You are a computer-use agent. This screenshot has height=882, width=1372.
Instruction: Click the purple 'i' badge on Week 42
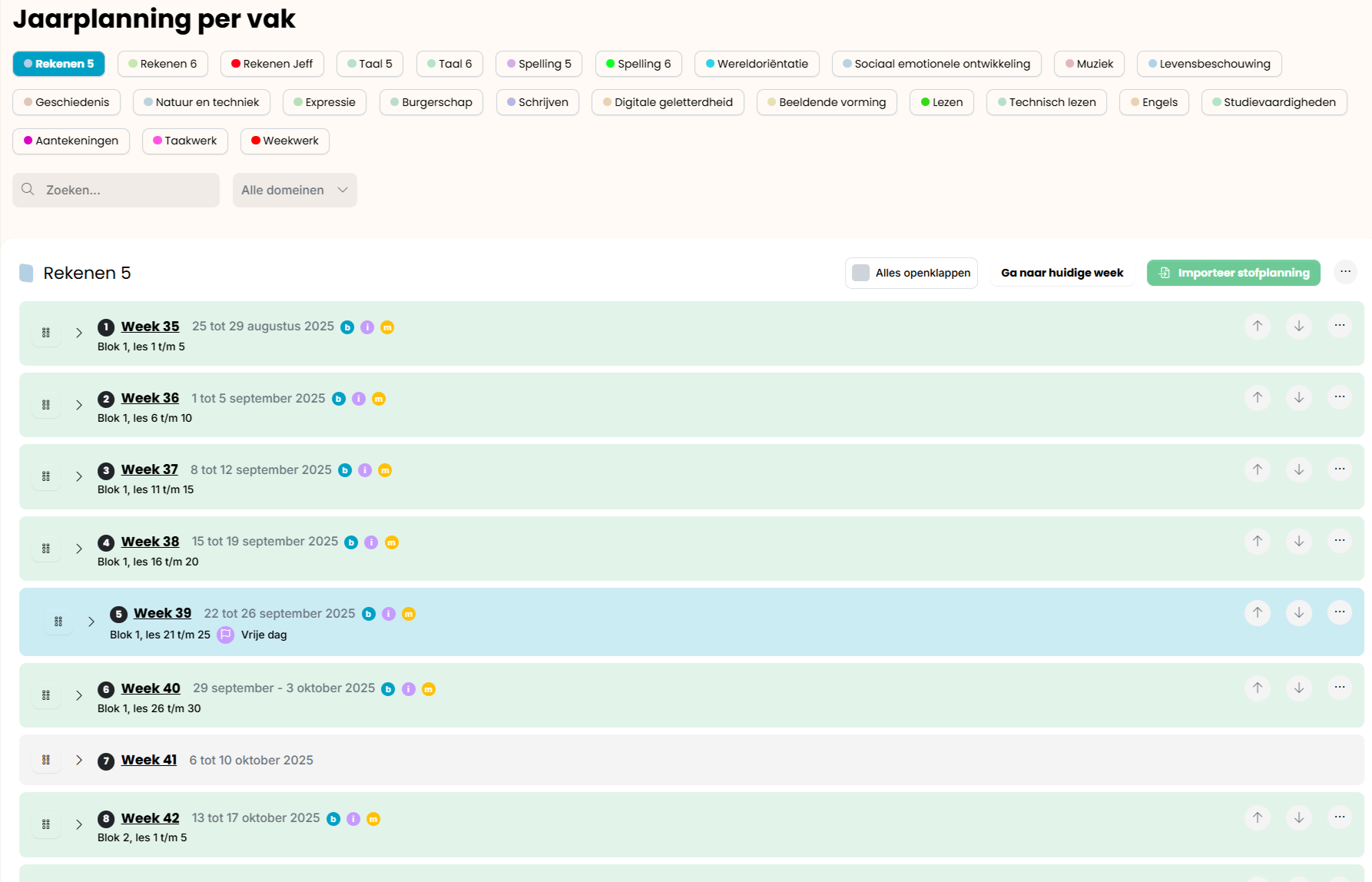(x=353, y=819)
